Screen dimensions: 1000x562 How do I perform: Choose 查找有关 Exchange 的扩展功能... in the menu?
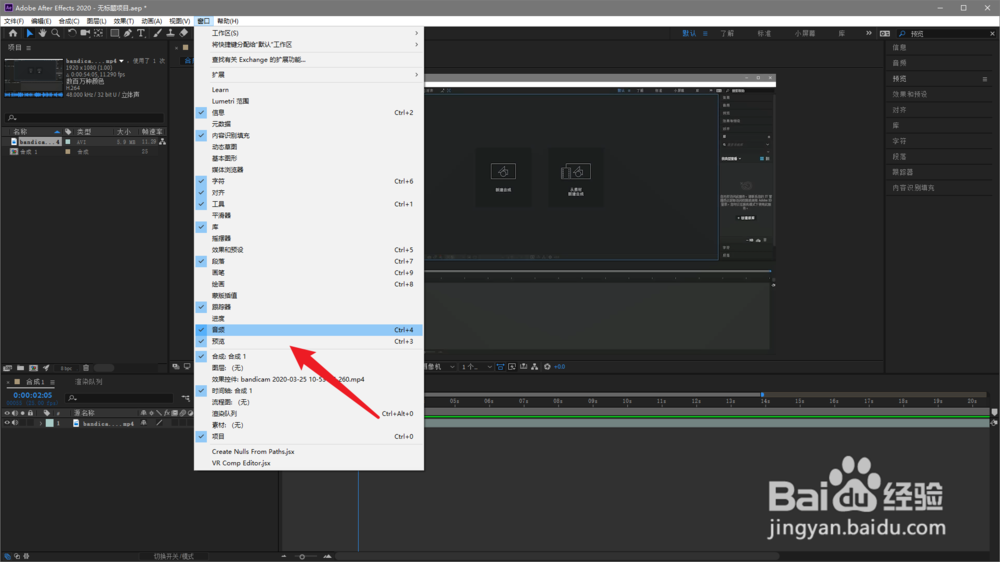pyautogui.click(x=309, y=60)
